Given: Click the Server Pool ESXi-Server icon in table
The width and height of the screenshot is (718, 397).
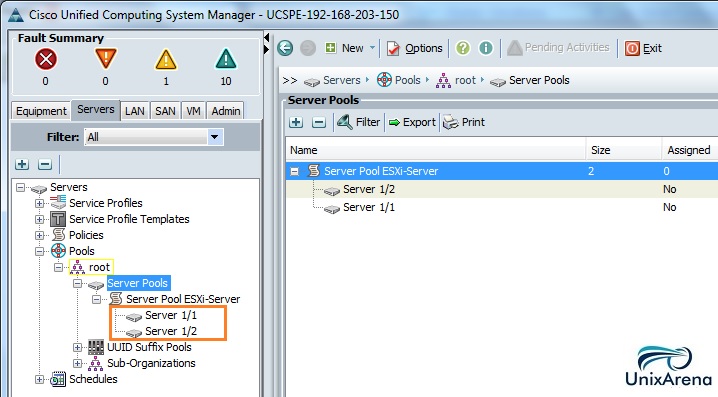Looking at the screenshot, I should 314,171.
